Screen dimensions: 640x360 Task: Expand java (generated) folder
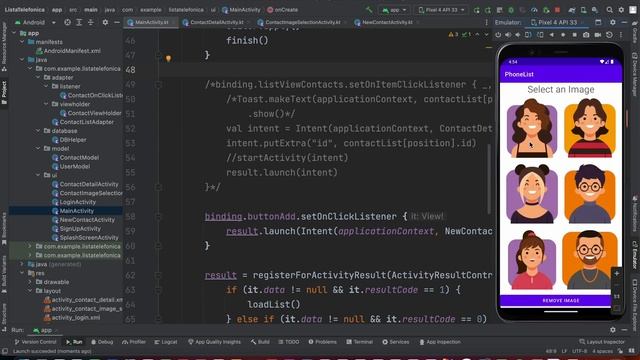point(22,264)
